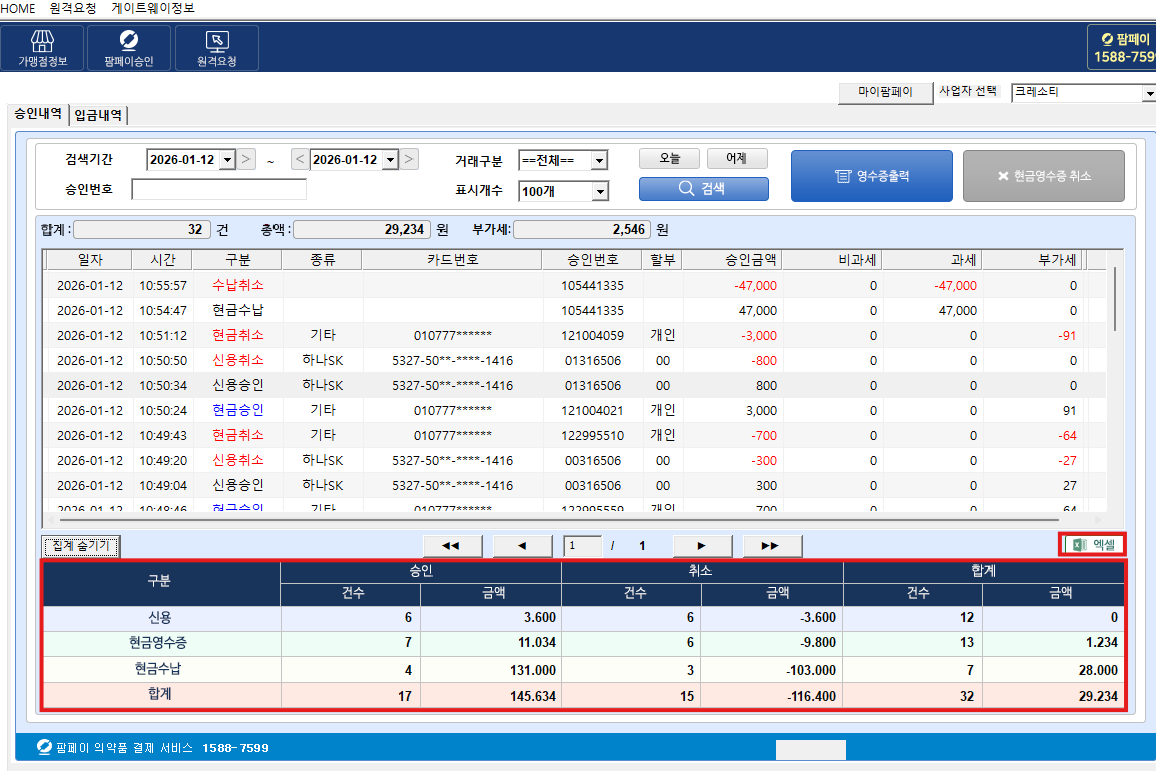The height and width of the screenshot is (771, 1156).
Task: Click the 승인번호 input field
Action: (218, 190)
